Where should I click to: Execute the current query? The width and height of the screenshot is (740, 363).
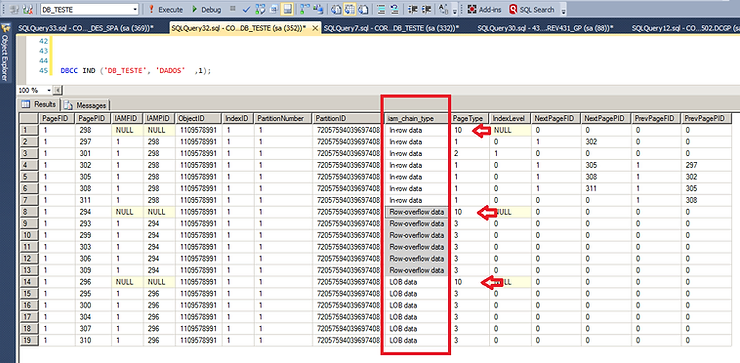[166, 9]
